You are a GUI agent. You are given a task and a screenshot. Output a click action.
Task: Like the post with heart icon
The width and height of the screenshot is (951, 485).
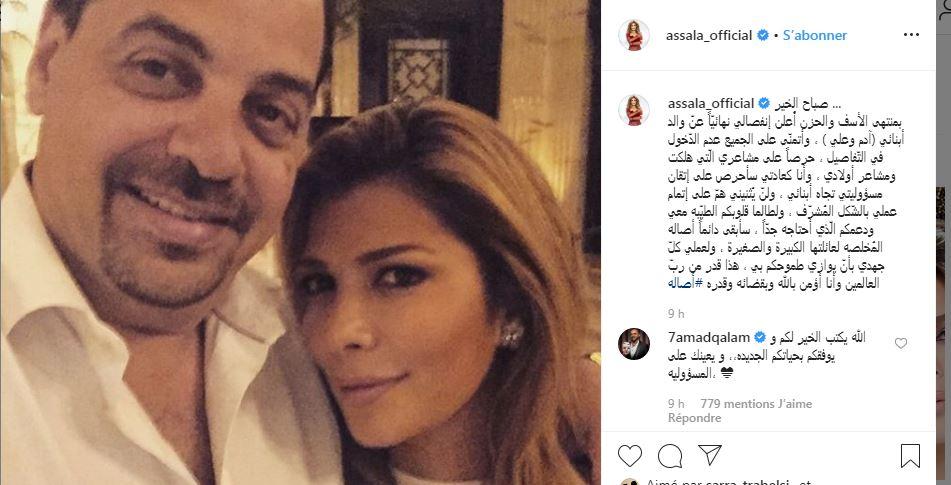[630, 456]
